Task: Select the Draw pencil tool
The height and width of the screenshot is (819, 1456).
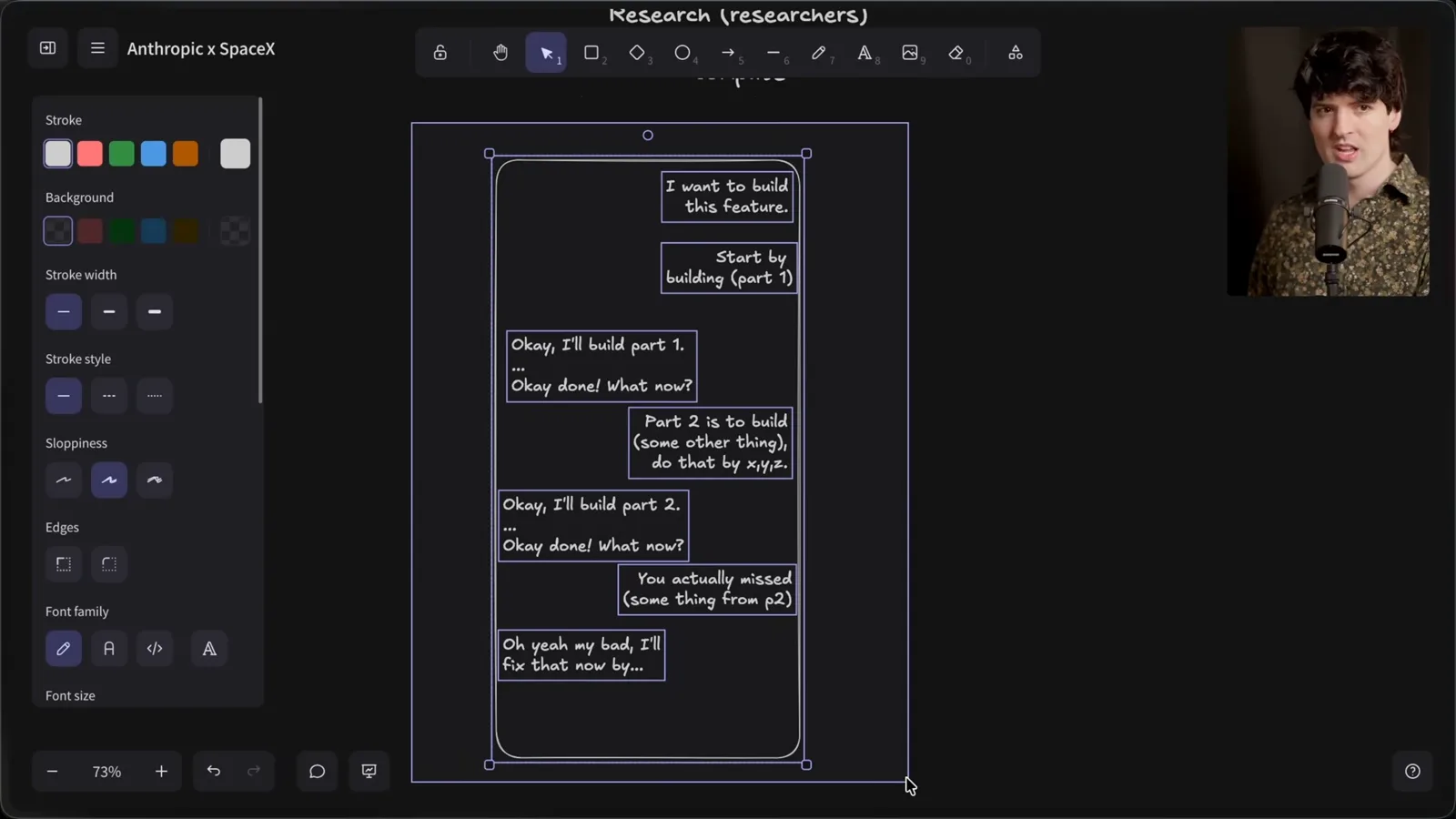Action: pos(819,53)
